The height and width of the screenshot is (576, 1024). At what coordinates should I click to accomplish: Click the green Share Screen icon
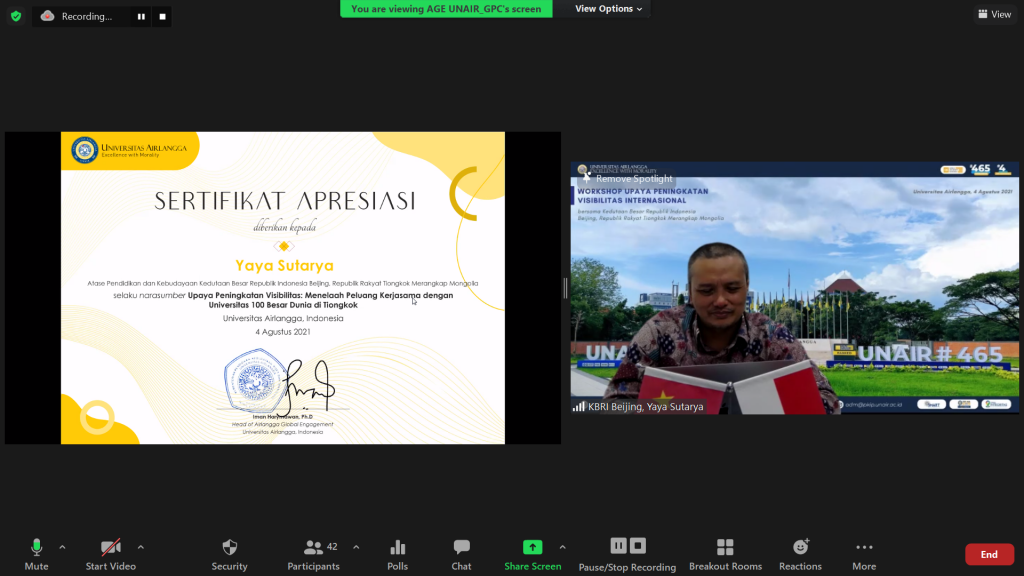(532, 548)
